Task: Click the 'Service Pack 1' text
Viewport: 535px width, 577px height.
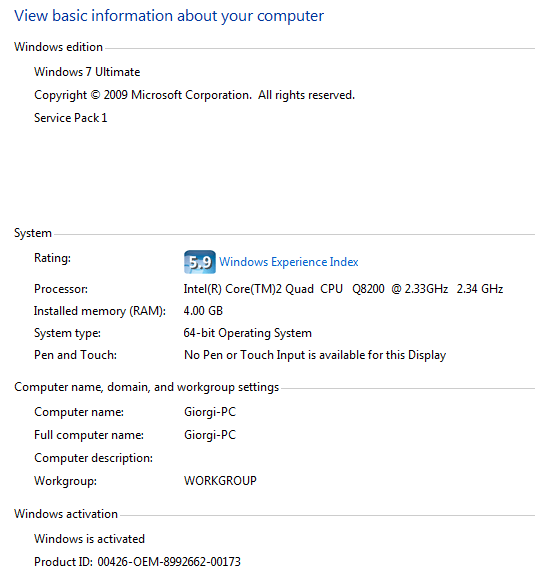Action: click(x=71, y=118)
